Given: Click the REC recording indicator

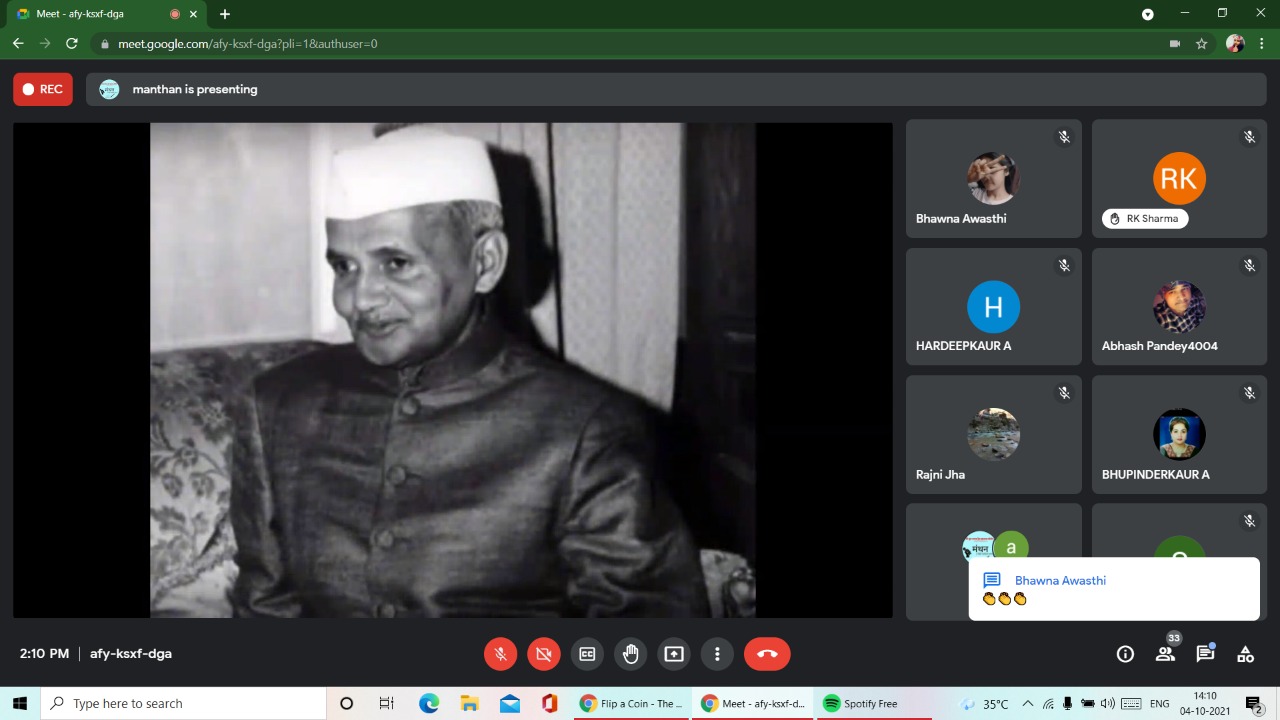Looking at the screenshot, I should (x=43, y=89).
